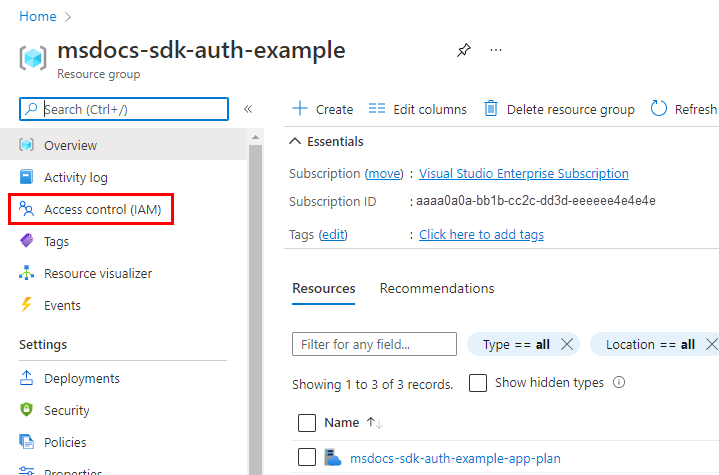
Task: Open Overview in the sidebar
Action: [124, 145]
